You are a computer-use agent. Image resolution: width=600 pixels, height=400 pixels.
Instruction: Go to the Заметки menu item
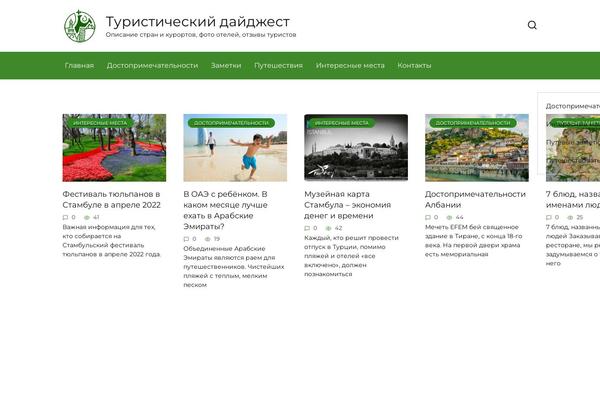tap(226, 65)
